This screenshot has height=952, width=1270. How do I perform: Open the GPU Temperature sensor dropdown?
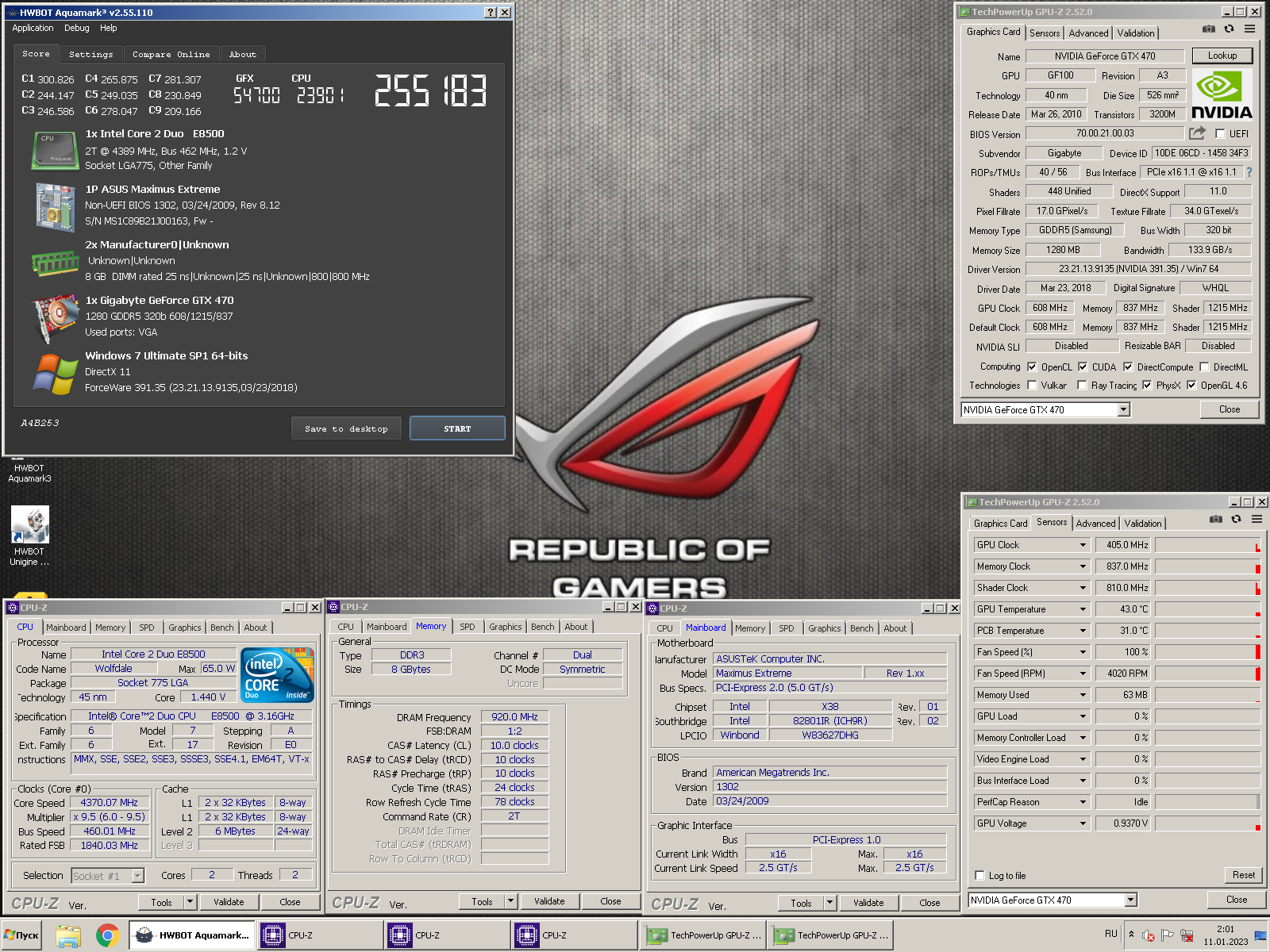[1083, 609]
